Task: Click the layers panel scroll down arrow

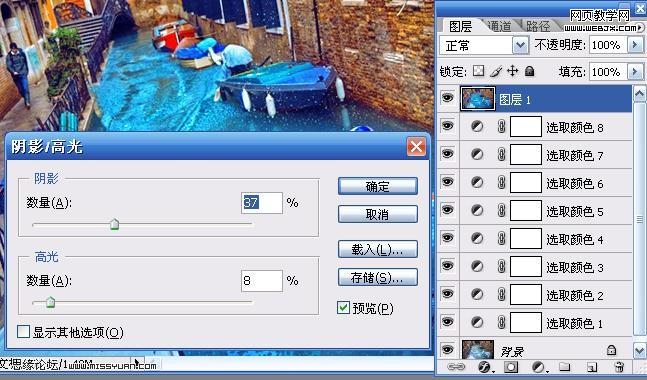Action: coord(640,351)
